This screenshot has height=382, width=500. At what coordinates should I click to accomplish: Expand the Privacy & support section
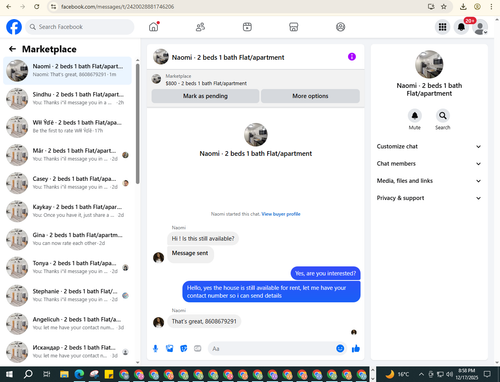429,198
